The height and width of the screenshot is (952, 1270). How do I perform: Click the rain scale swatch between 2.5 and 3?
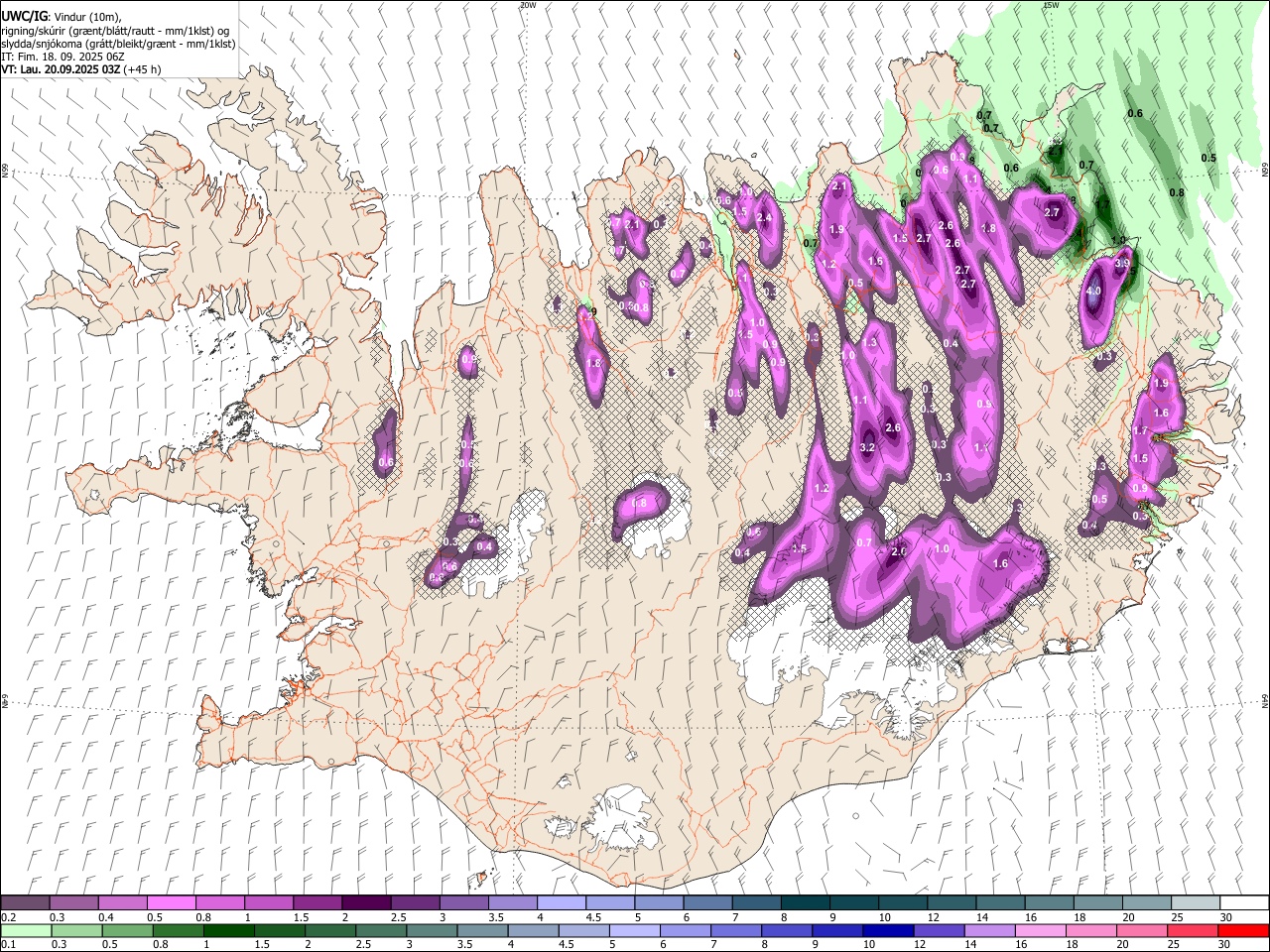tap(381, 931)
